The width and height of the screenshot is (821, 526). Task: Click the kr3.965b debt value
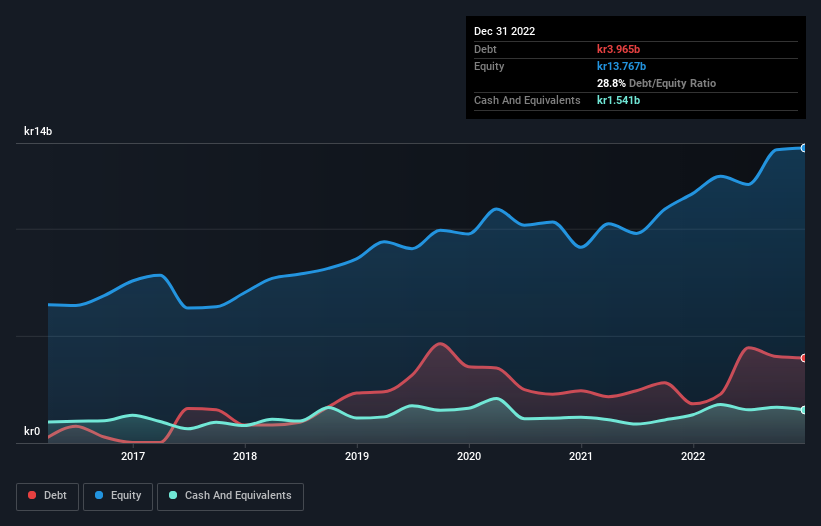pyautogui.click(x=618, y=49)
